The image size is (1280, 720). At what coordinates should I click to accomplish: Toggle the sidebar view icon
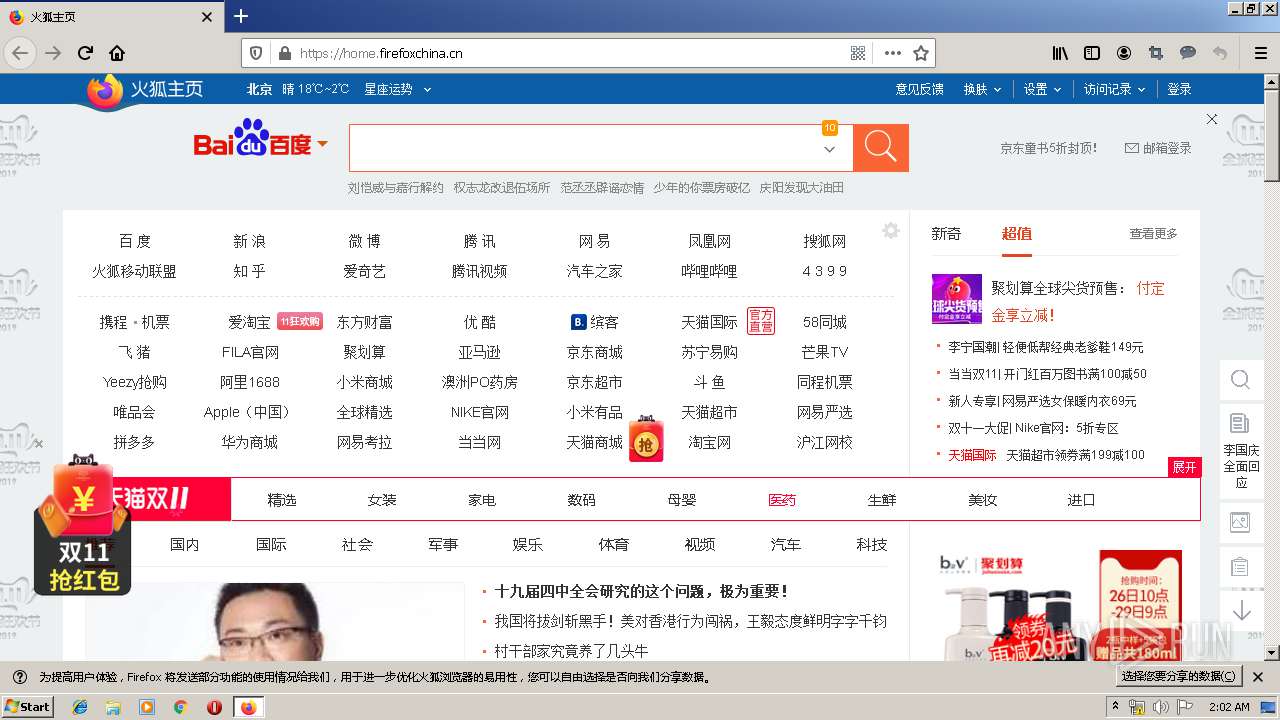pos(1092,53)
